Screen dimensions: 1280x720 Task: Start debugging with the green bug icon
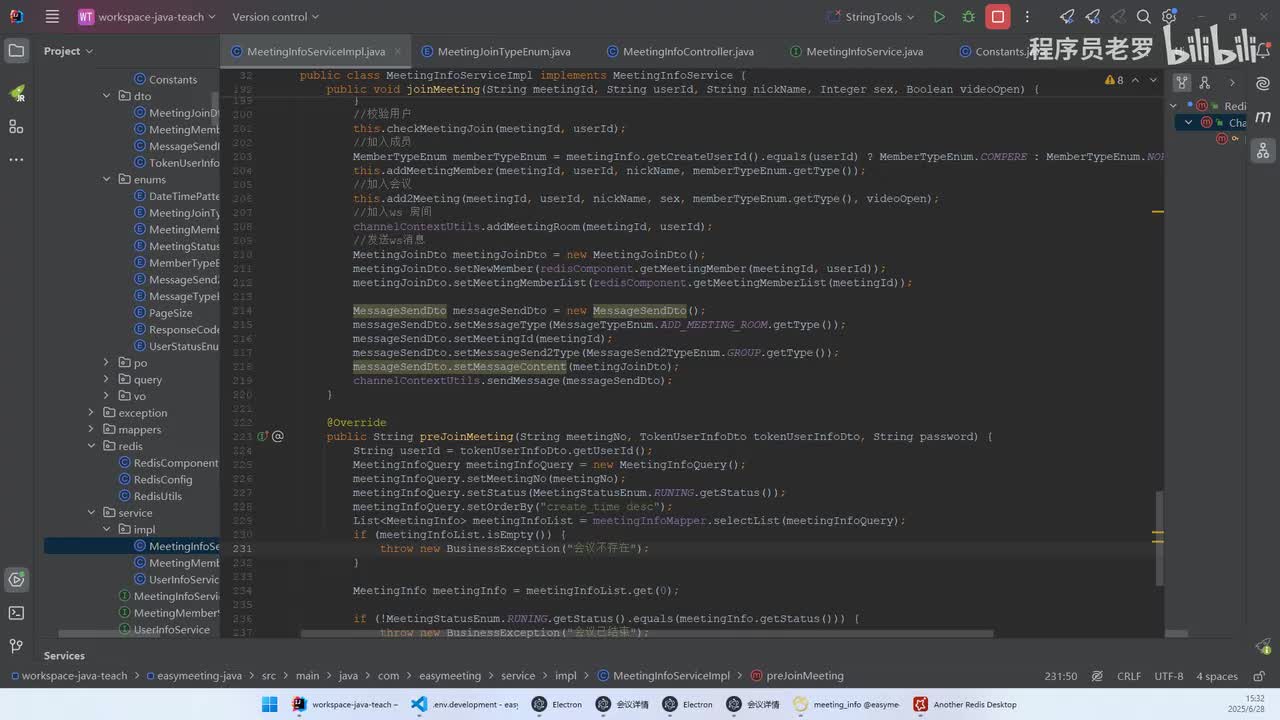pos(968,17)
